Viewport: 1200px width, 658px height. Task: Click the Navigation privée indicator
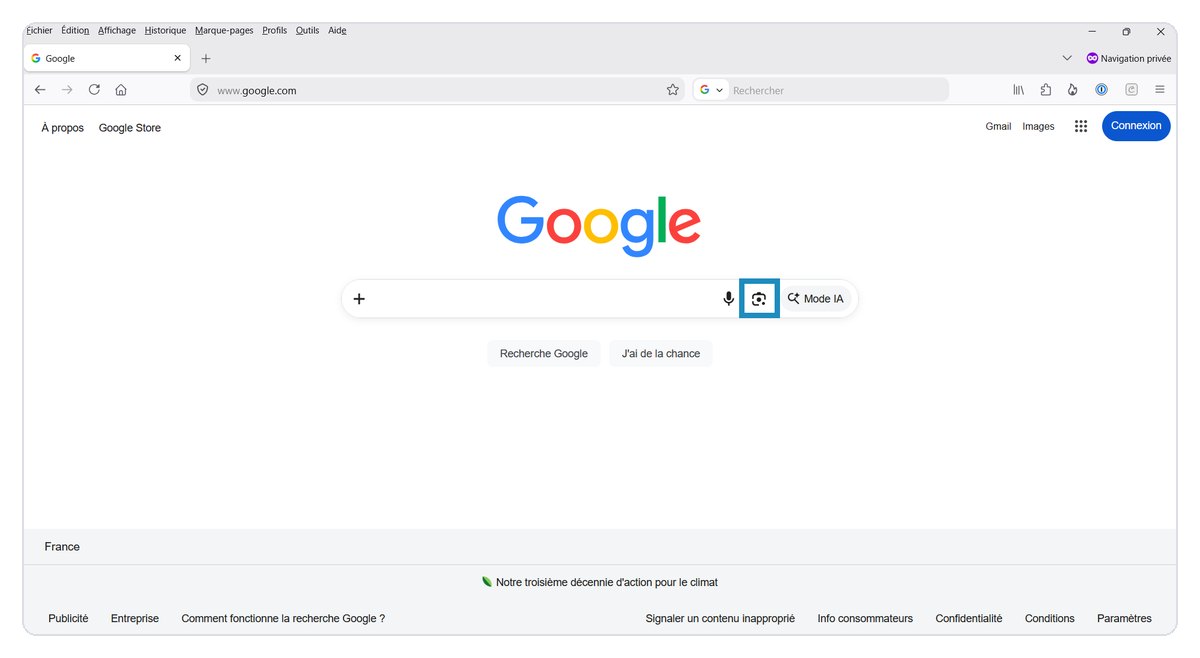1128,58
